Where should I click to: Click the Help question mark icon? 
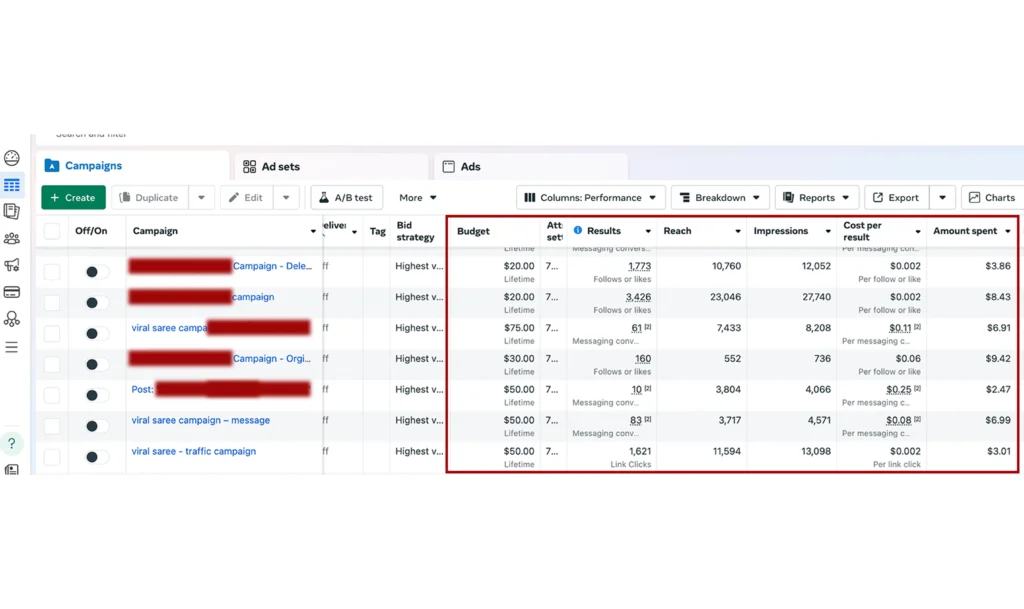[12, 443]
